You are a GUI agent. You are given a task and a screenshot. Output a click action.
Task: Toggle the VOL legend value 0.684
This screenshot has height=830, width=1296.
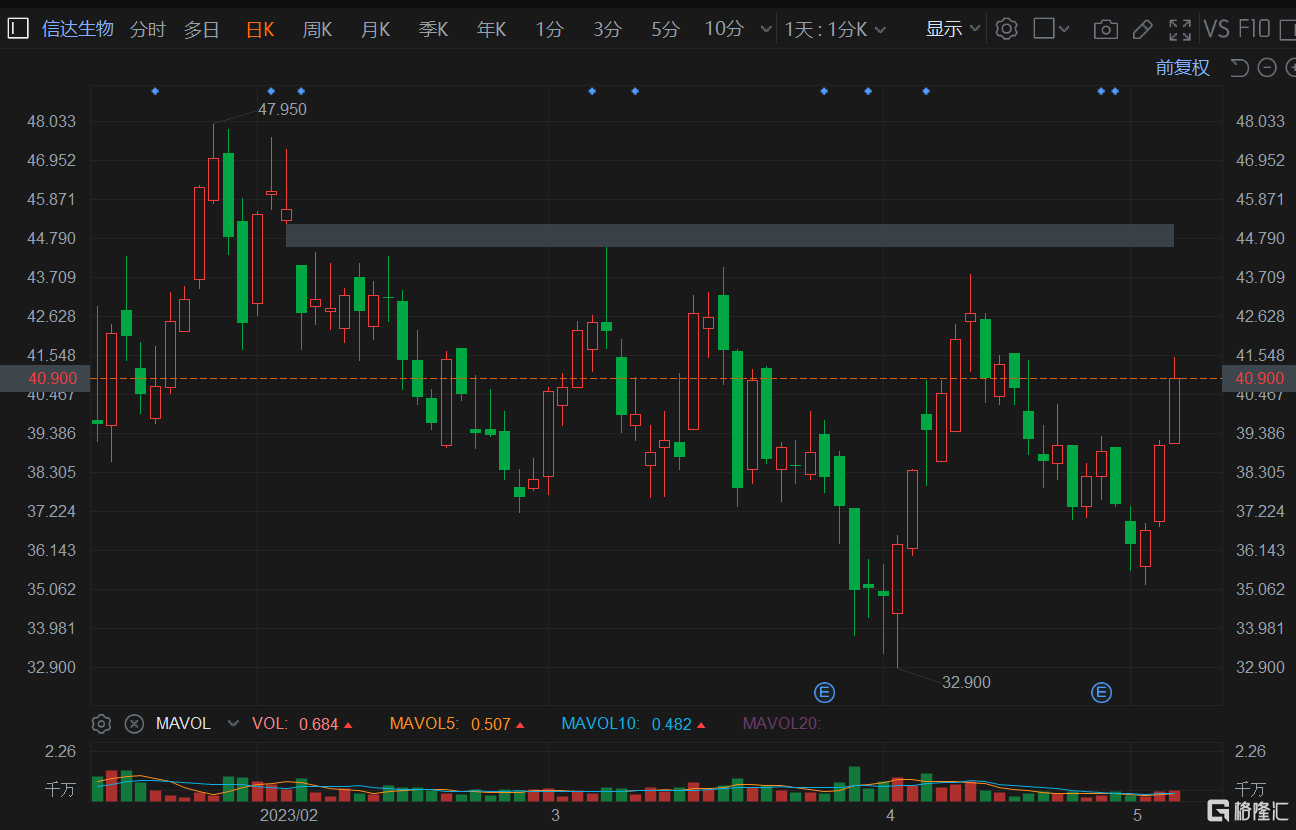(319, 724)
